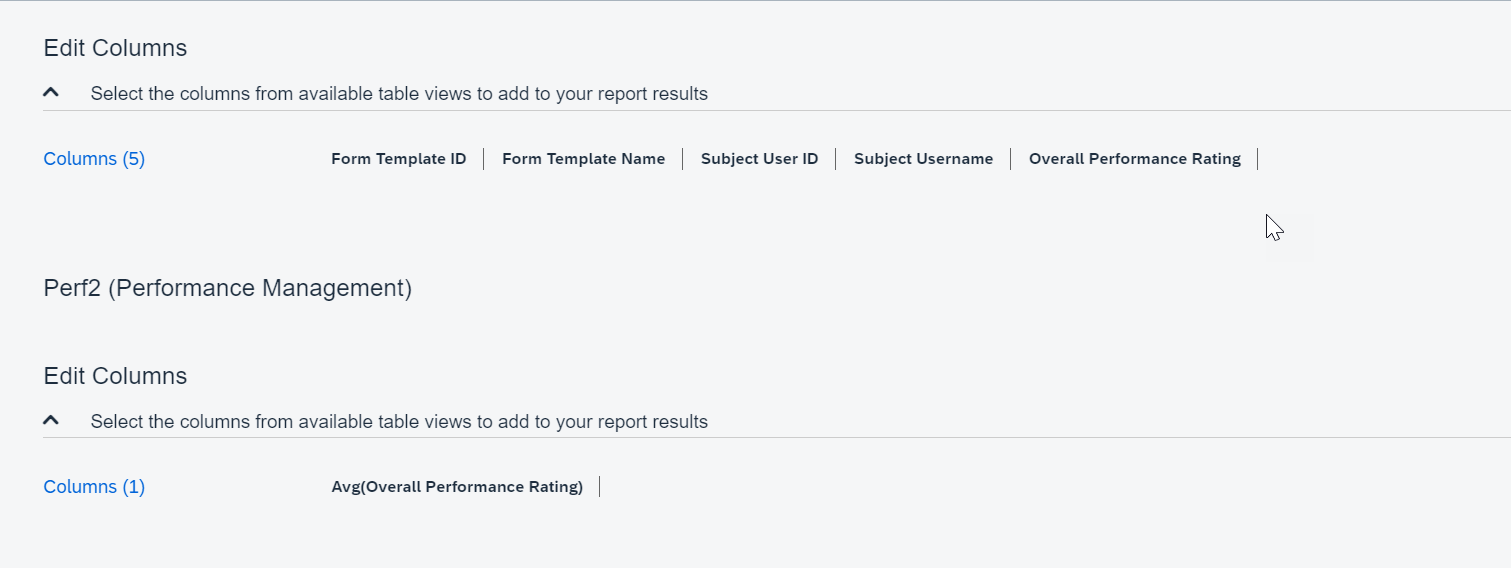Click the Avg(Overall Performance Rating) column

(x=457, y=487)
